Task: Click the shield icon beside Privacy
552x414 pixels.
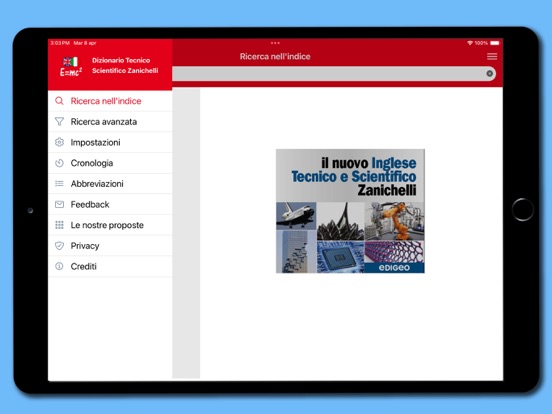Action: [x=59, y=246]
